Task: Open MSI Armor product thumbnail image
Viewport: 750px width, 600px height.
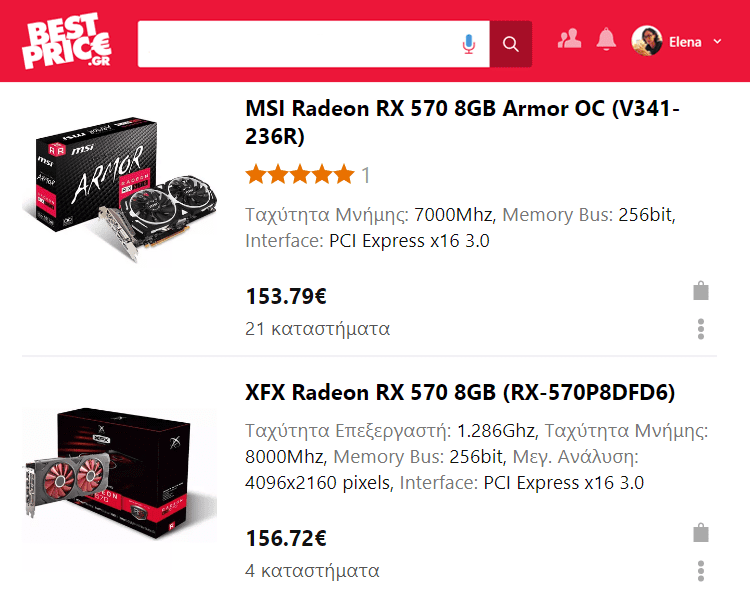Action: point(120,188)
